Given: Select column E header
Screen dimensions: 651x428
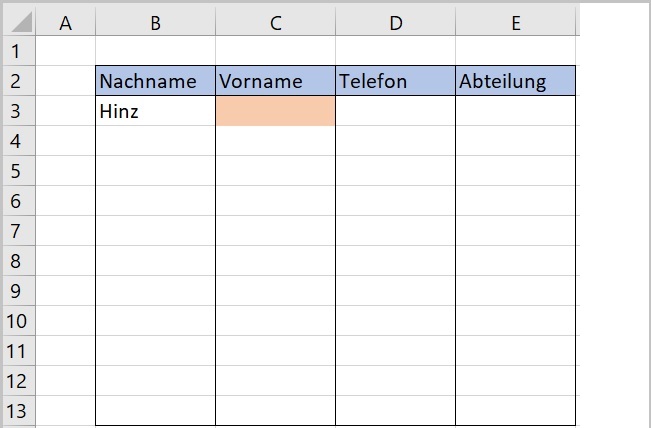Looking at the screenshot, I should pyautogui.click(x=515, y=22).
